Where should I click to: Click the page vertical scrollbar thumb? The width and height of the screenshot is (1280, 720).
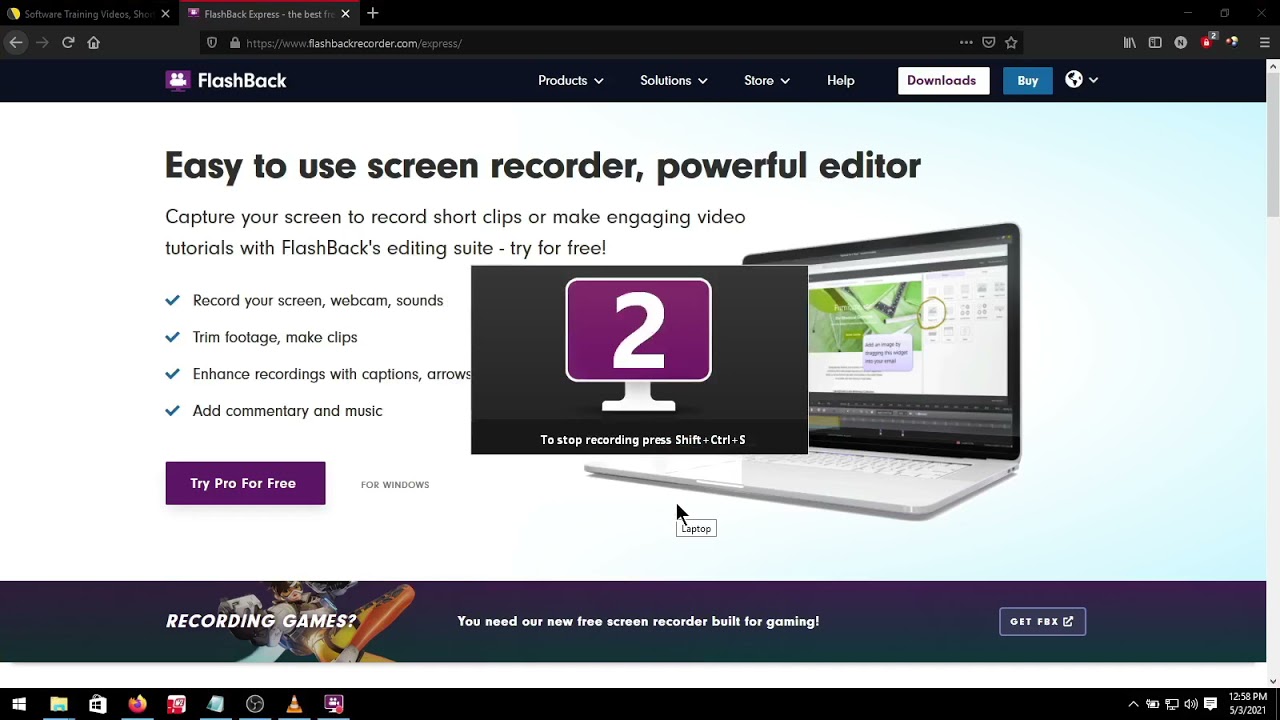(1273, 145)
